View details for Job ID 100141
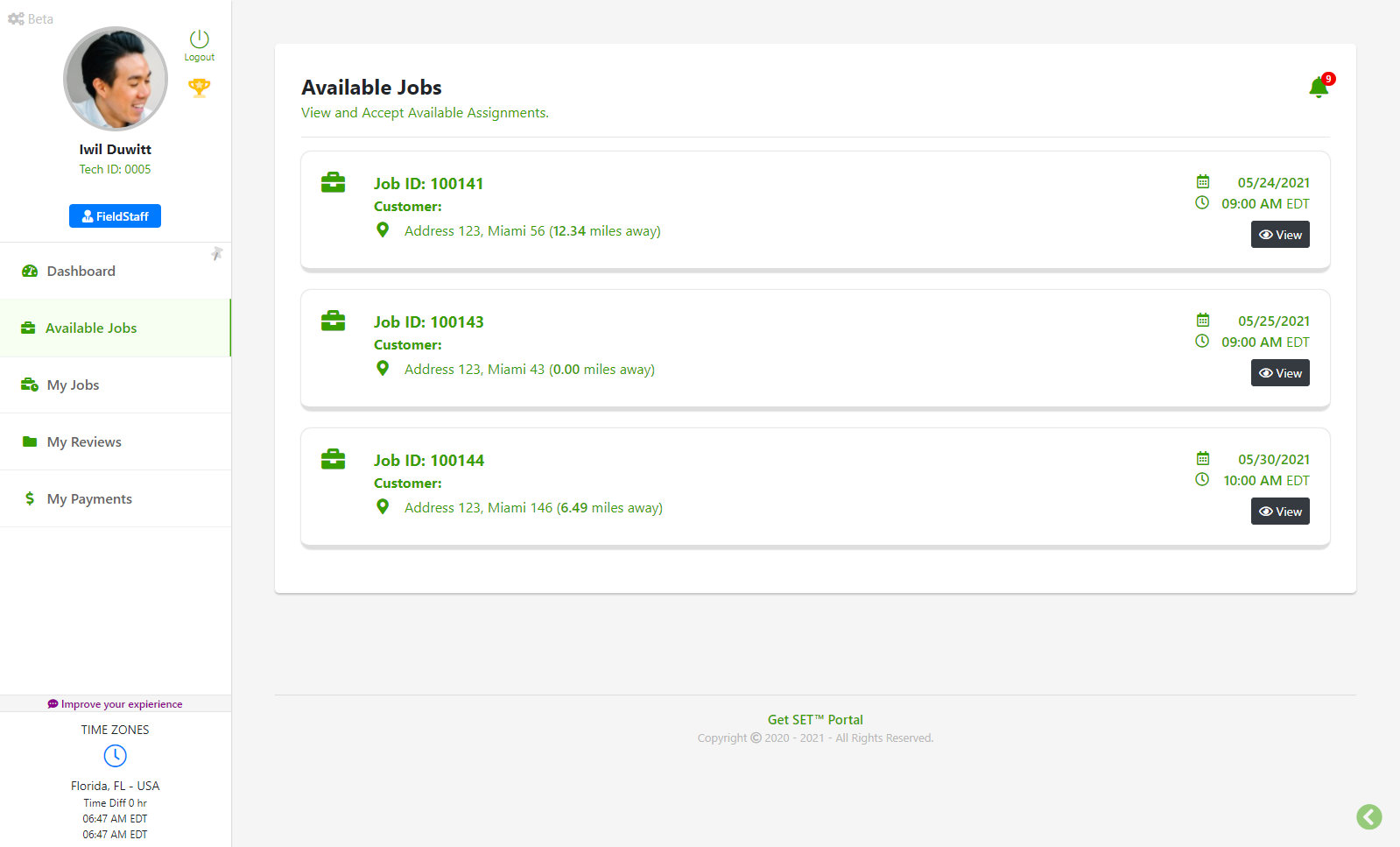 pyautogui.click(x=1279, y=235)
